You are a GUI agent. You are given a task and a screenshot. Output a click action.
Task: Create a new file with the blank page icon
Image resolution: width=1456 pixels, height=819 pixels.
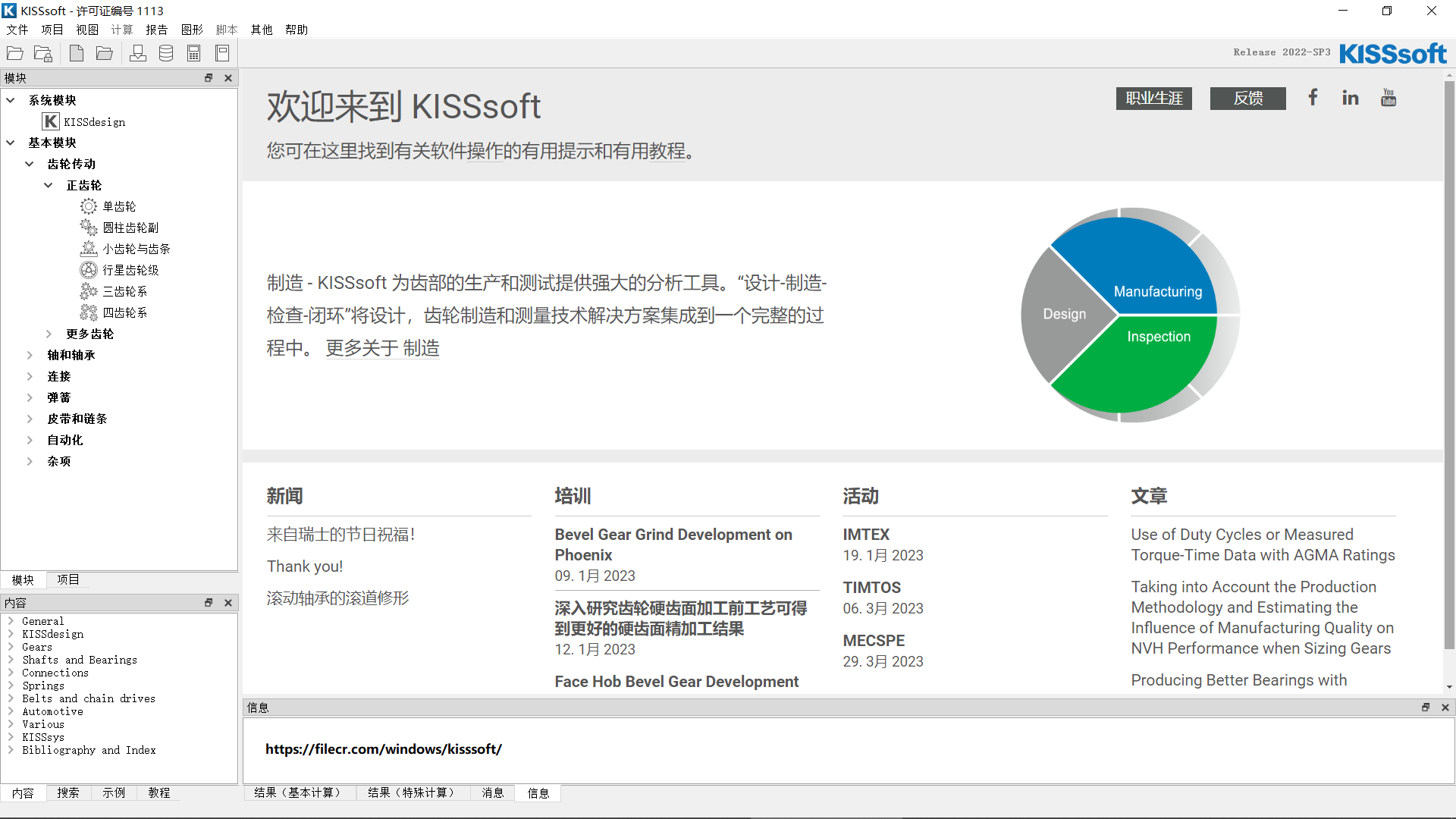point(76,53)
